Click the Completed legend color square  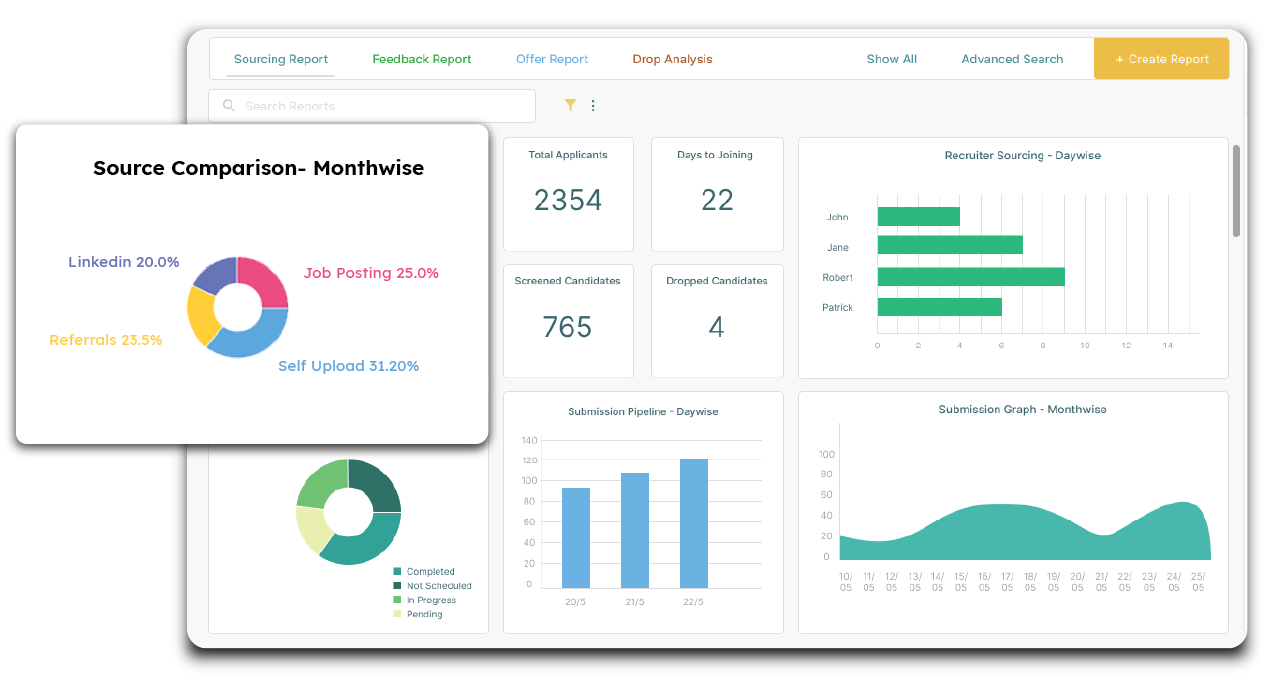tap(398, 572)
